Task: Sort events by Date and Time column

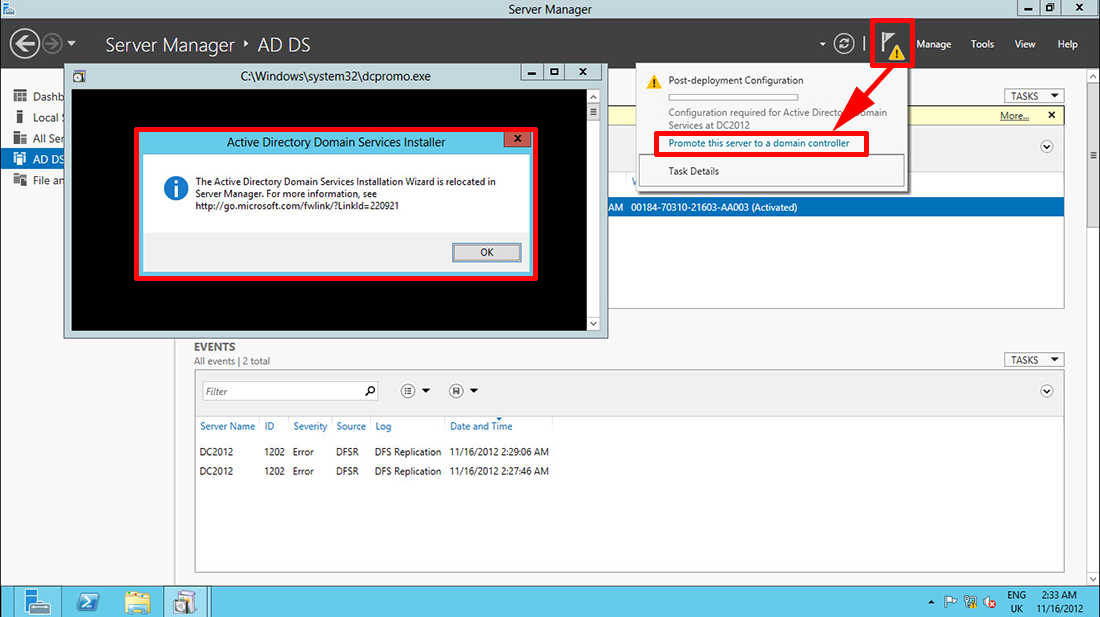Action: point(481,426)
